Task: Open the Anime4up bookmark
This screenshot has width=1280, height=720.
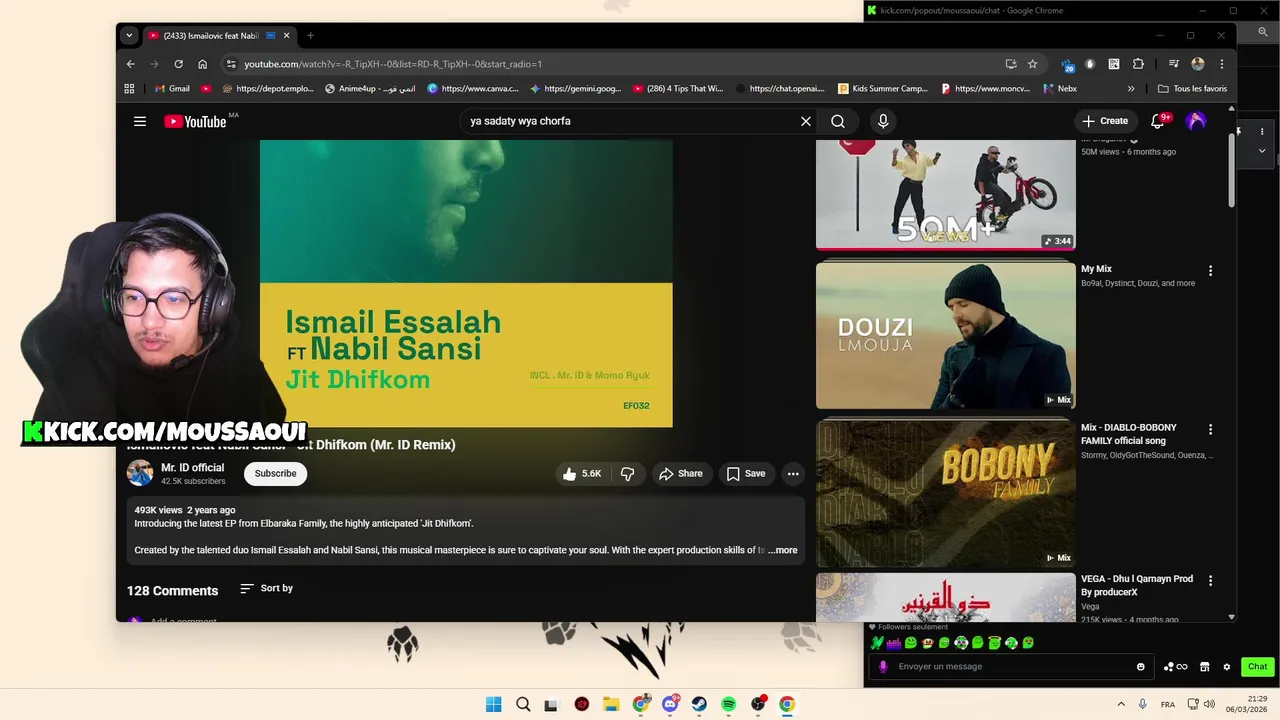Action: coord(370,89)
